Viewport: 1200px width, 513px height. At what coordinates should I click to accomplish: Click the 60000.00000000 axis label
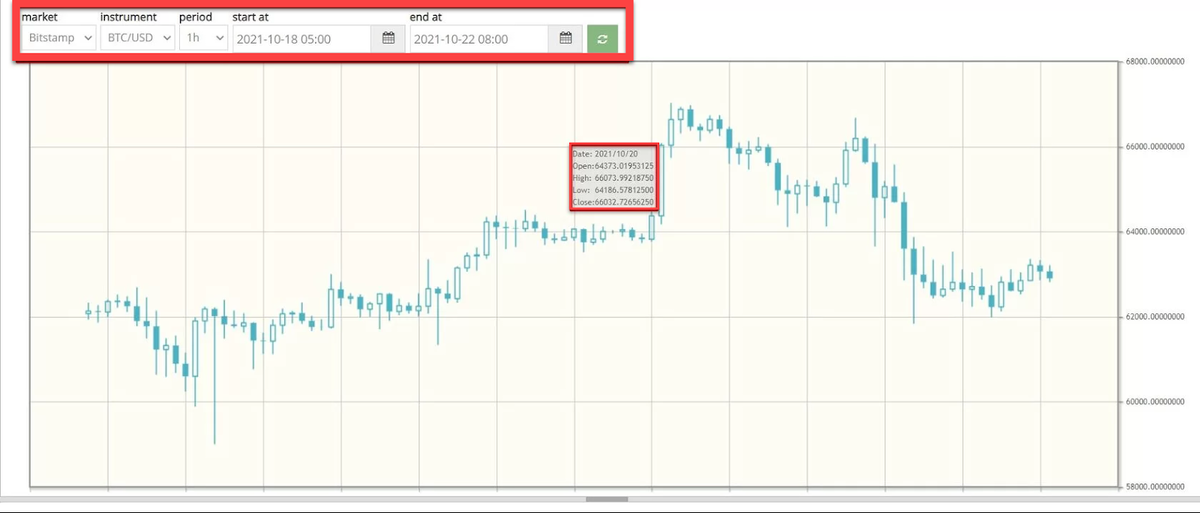click(x=1155, y=402)
